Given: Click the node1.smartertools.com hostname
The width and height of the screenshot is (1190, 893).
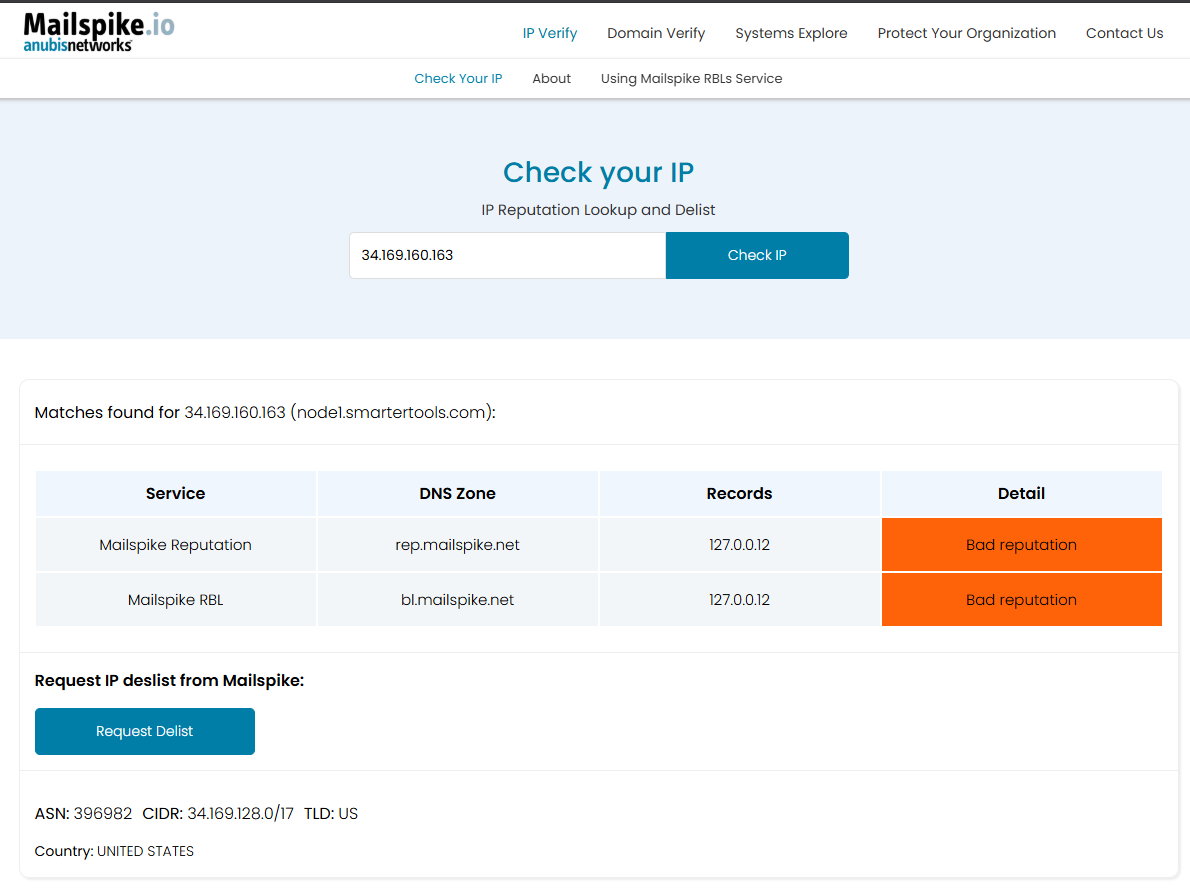Looking at the screenshot, I should 391,412.
